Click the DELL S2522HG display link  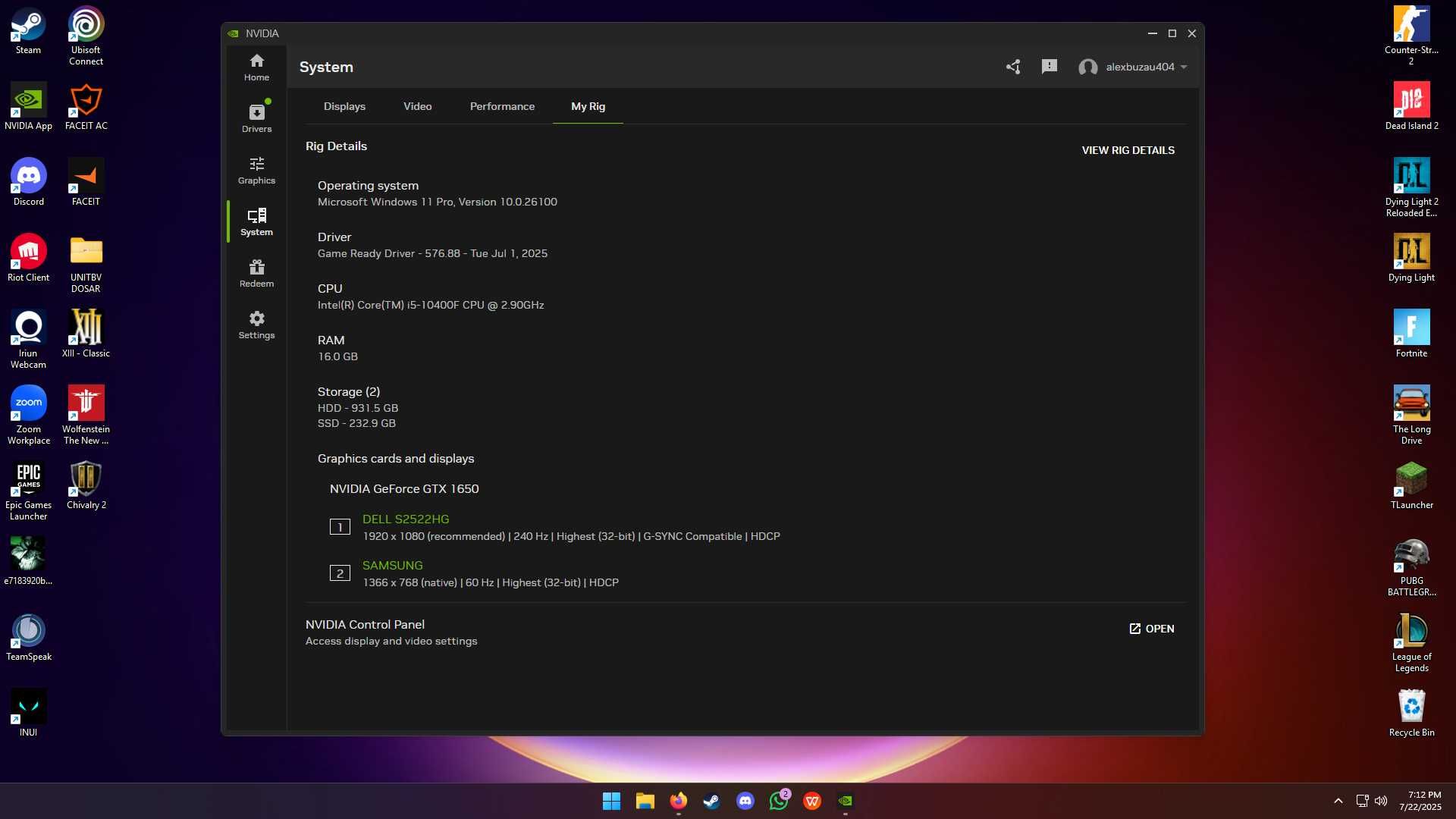pos(406,519)
